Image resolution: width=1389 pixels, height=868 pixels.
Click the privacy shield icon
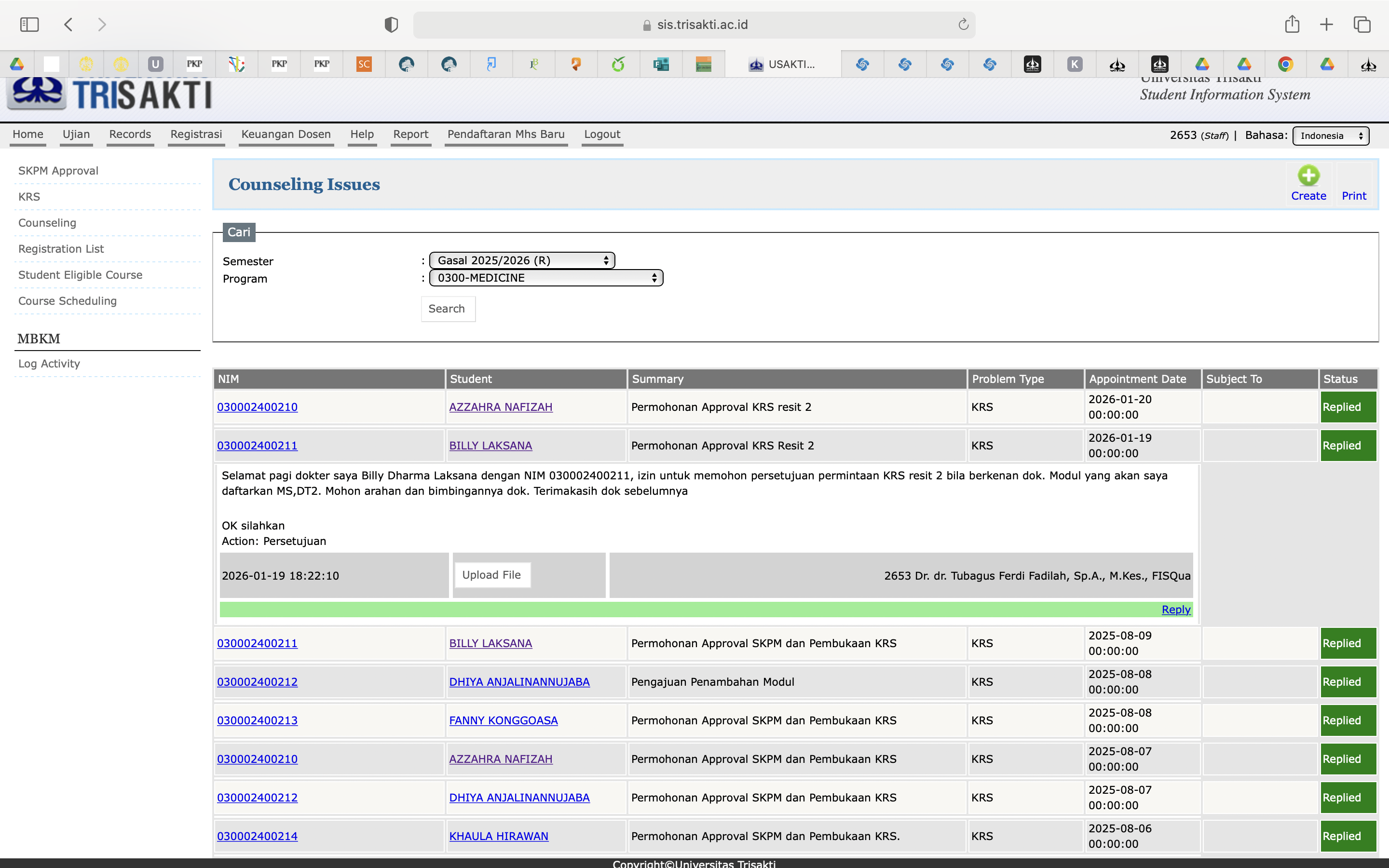pos(391,25)
